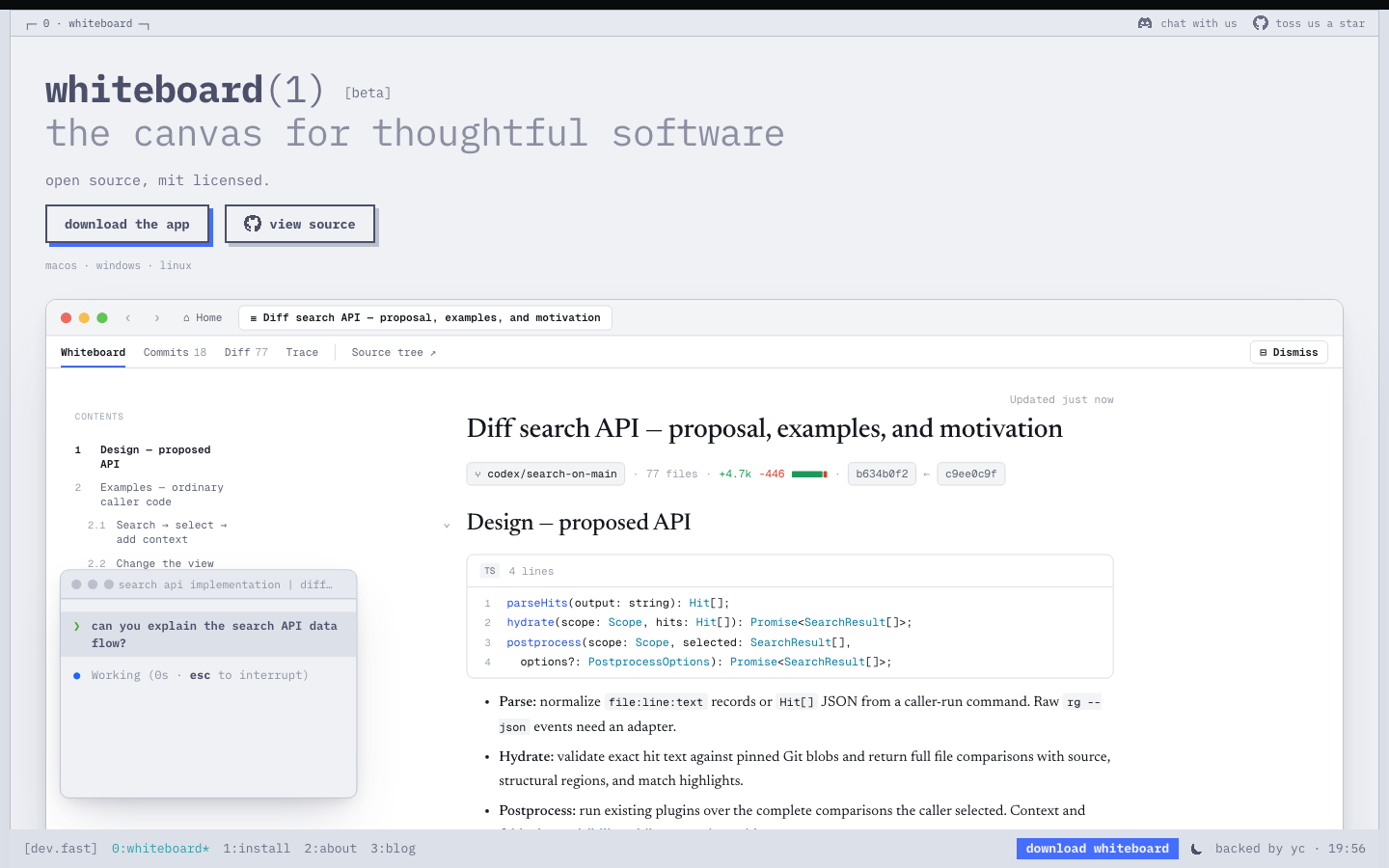Open the Discord chat with us icon

pyautogui.click(x=1145, y=23)
